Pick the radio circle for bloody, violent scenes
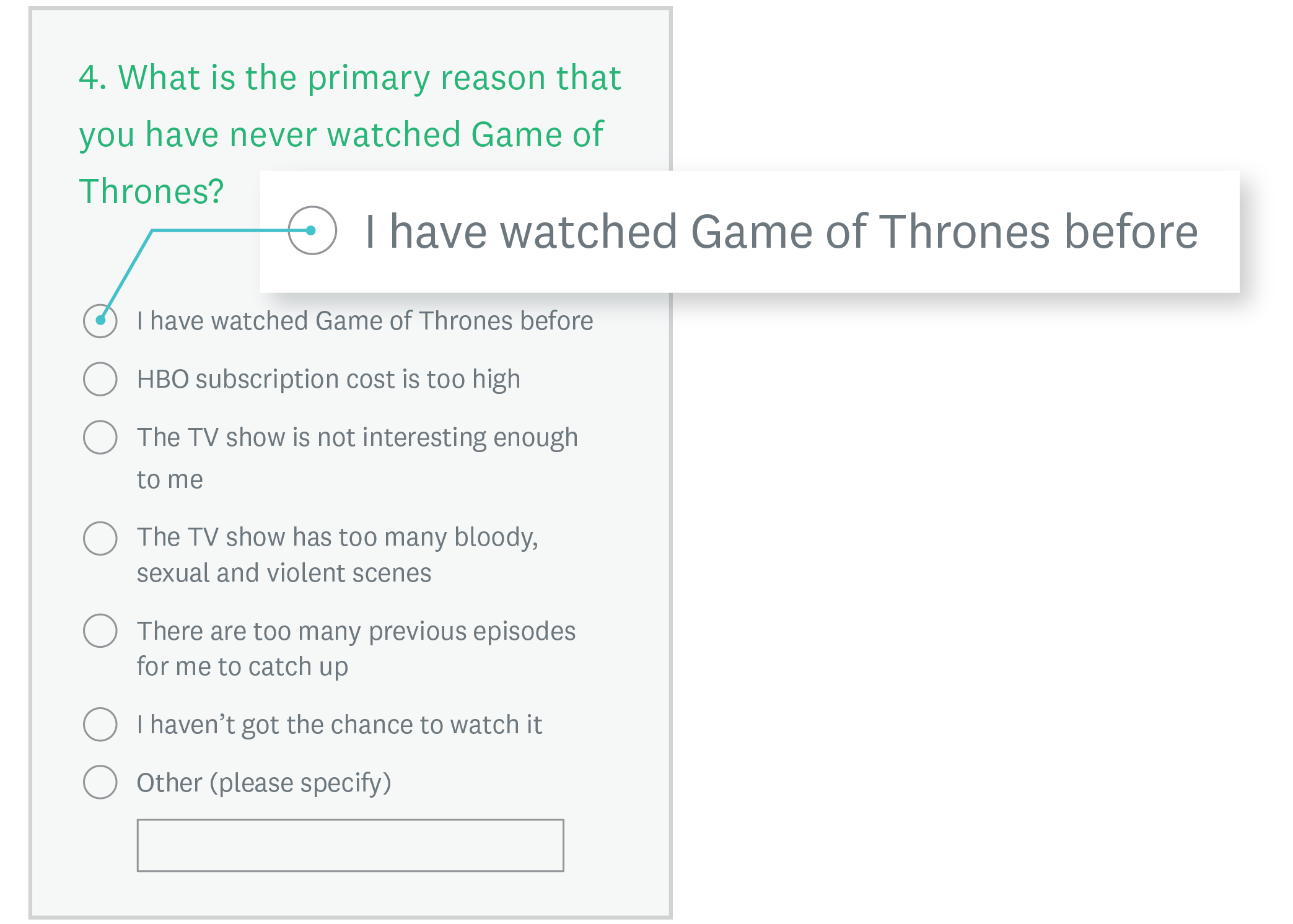 (x=100, y=538)
